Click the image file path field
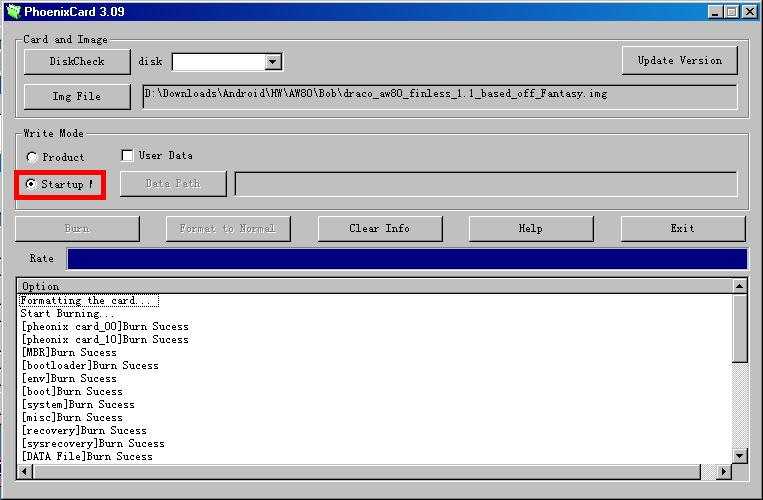 click(x=440, y=97)
